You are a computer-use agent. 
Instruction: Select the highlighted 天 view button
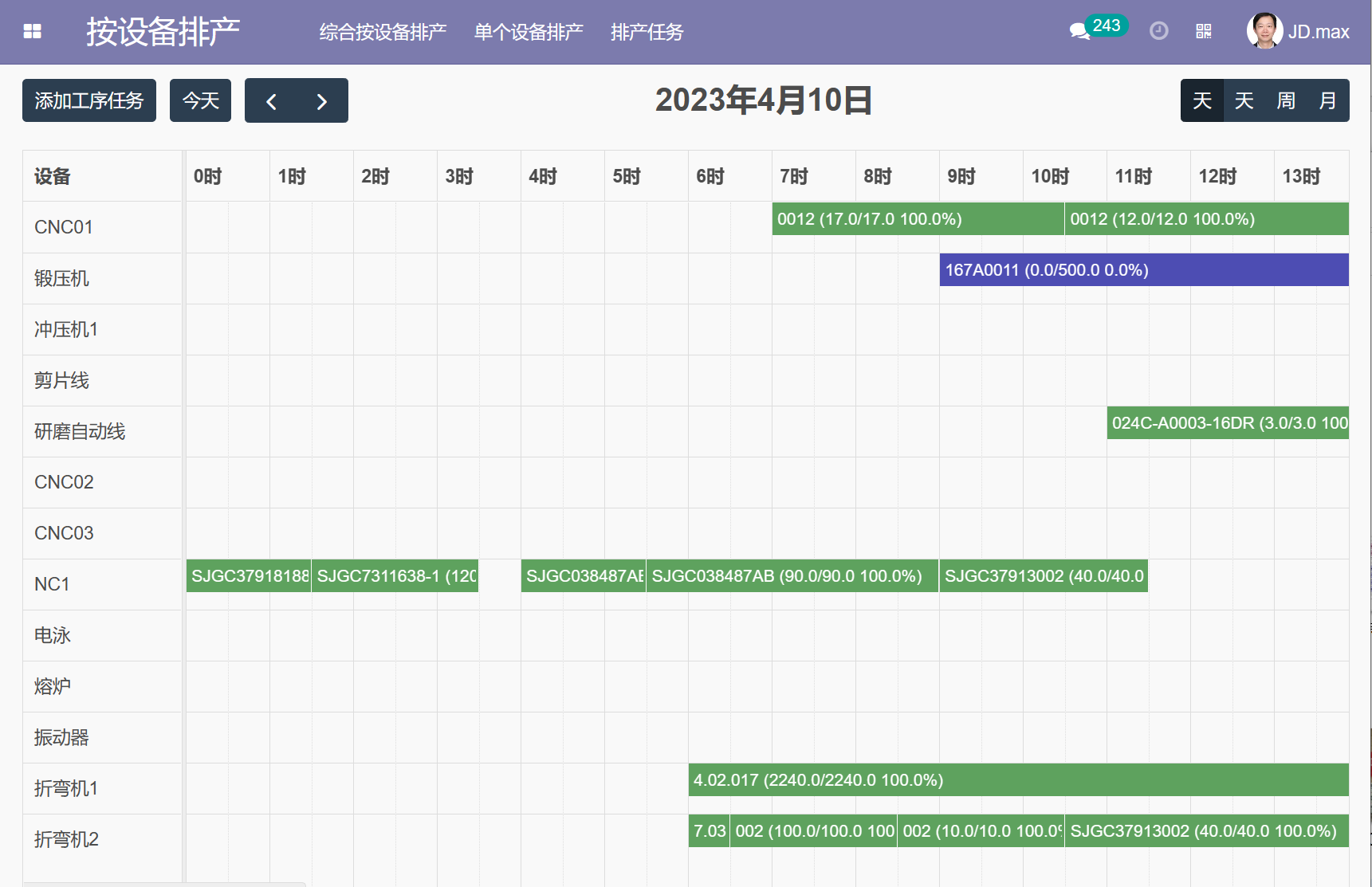(1201, 101)
